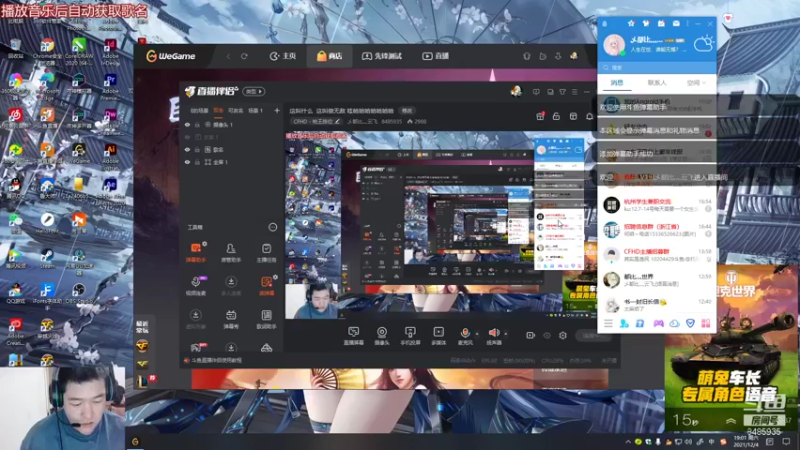This screenshot has height=450, width=800.
Task: Open the 弹幕助手 tool in the toolbox
Action: tap(195, 252)
